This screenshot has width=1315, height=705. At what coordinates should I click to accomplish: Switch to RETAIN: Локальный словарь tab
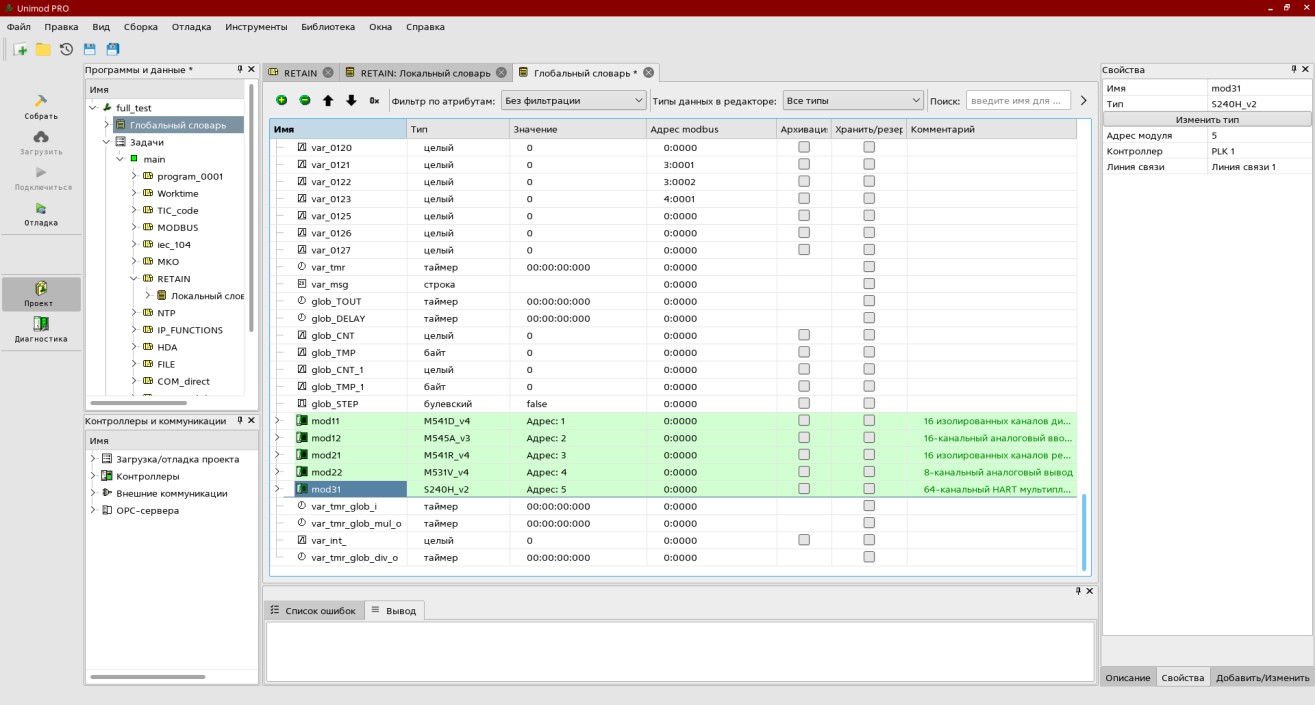(425, 73)
